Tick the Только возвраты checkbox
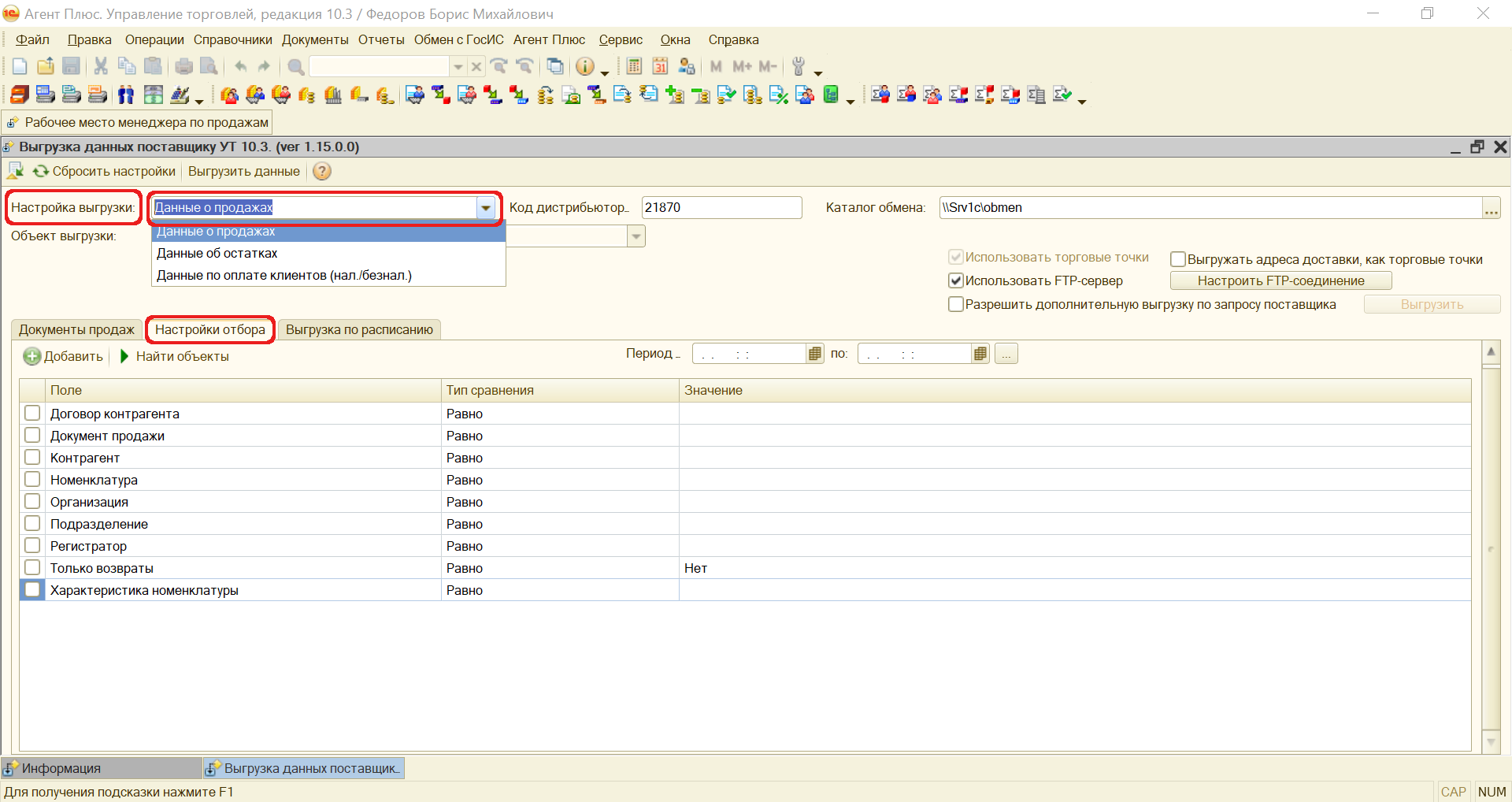 tap(32, 567)
